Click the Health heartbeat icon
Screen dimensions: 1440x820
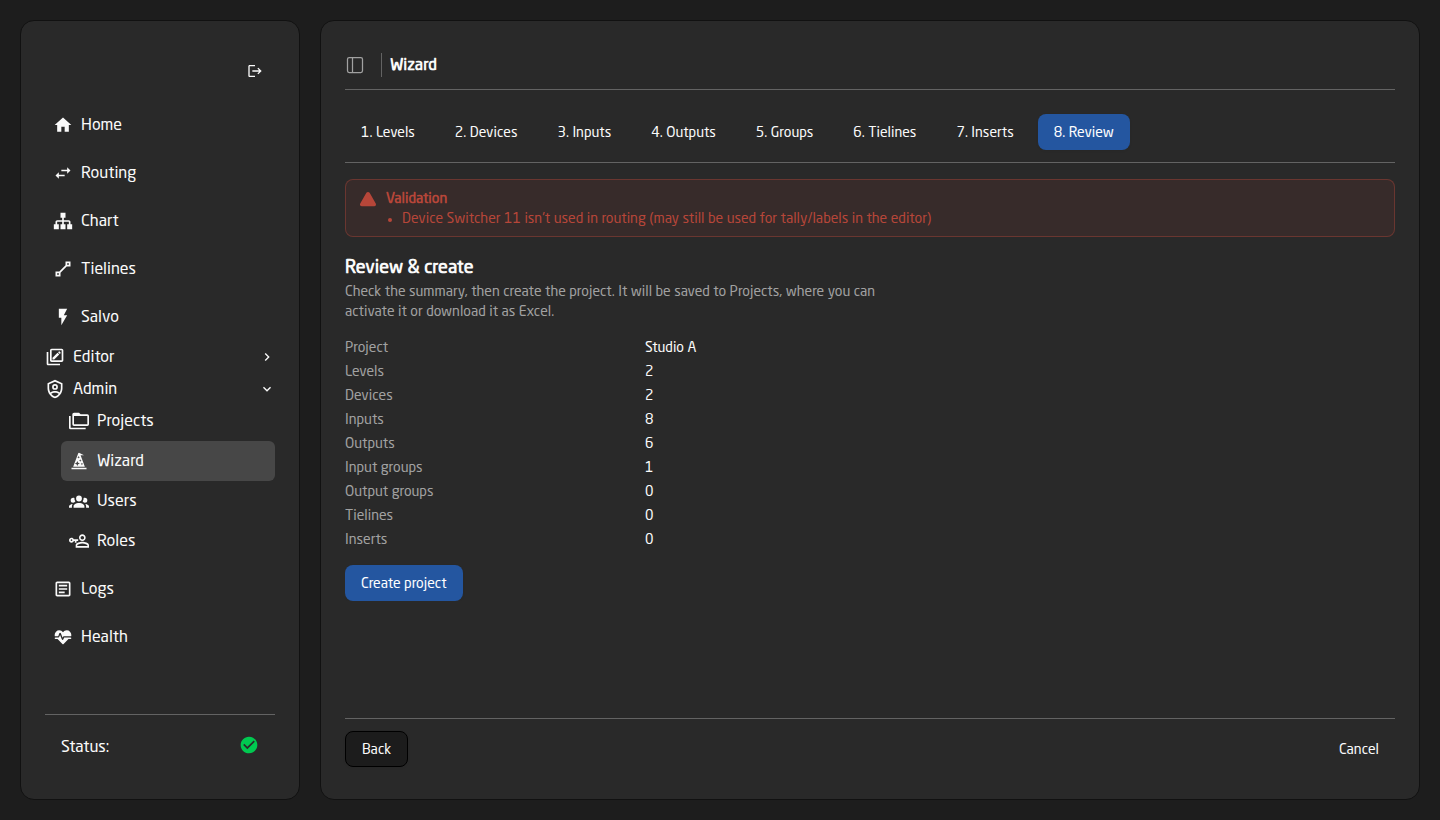(63, 637)
